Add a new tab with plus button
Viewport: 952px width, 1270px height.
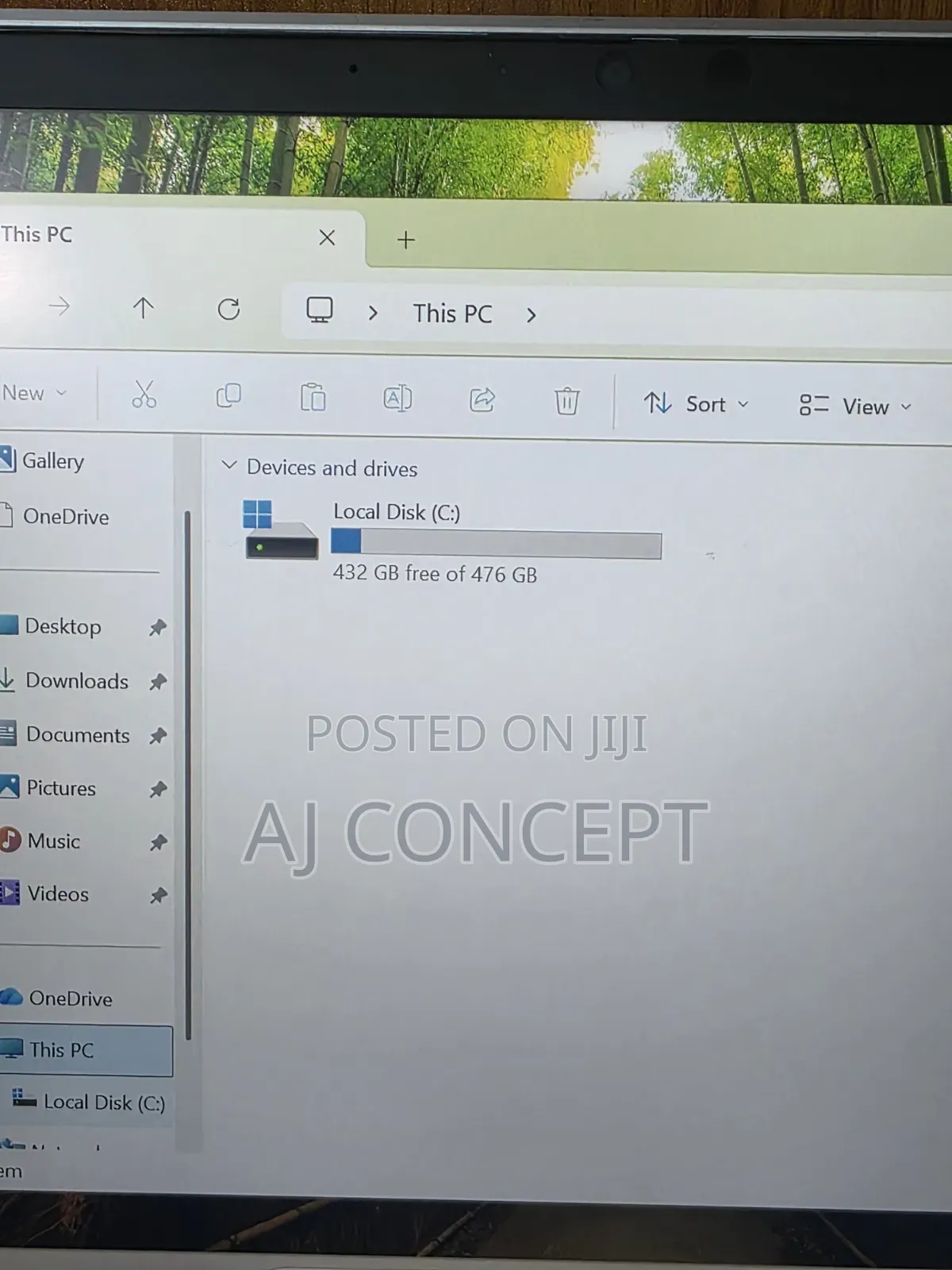[406, 240]
